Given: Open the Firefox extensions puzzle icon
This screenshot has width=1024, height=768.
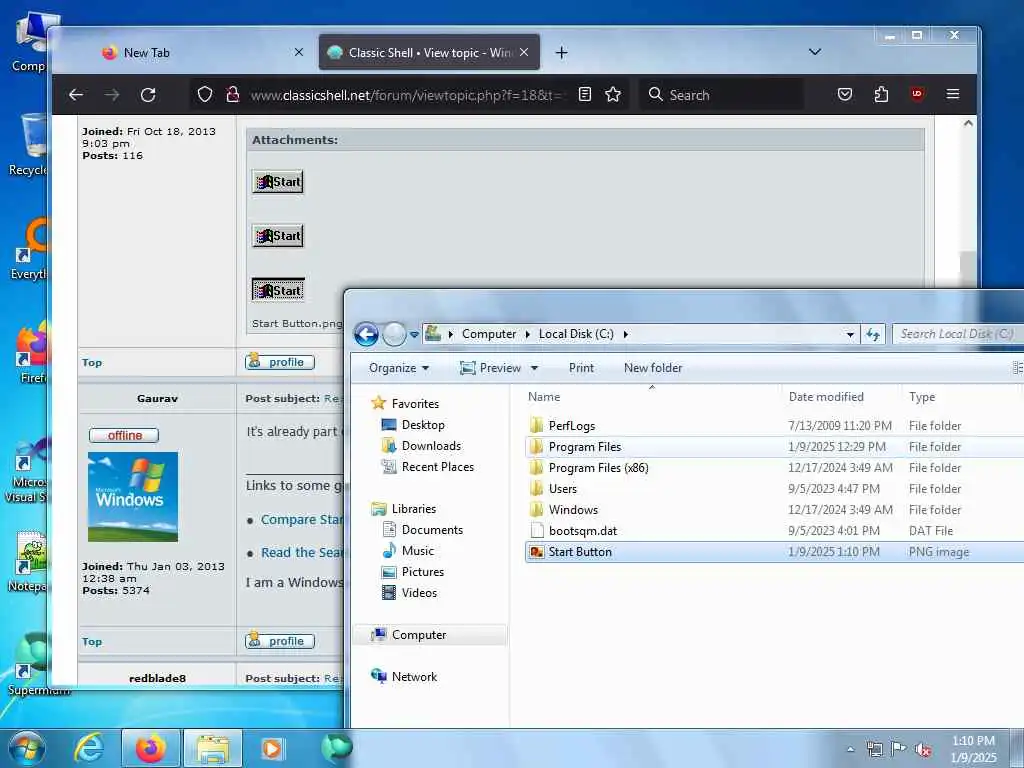Looking at the screenshot, I should (x=881, y=95).
